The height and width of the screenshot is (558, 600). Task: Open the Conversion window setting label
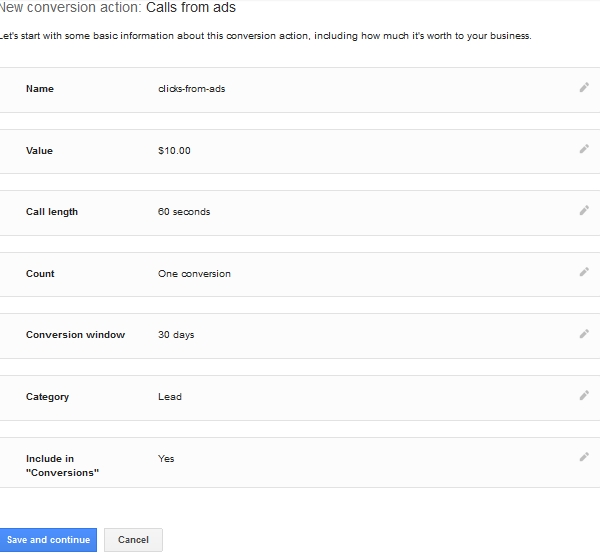point(75,335)
